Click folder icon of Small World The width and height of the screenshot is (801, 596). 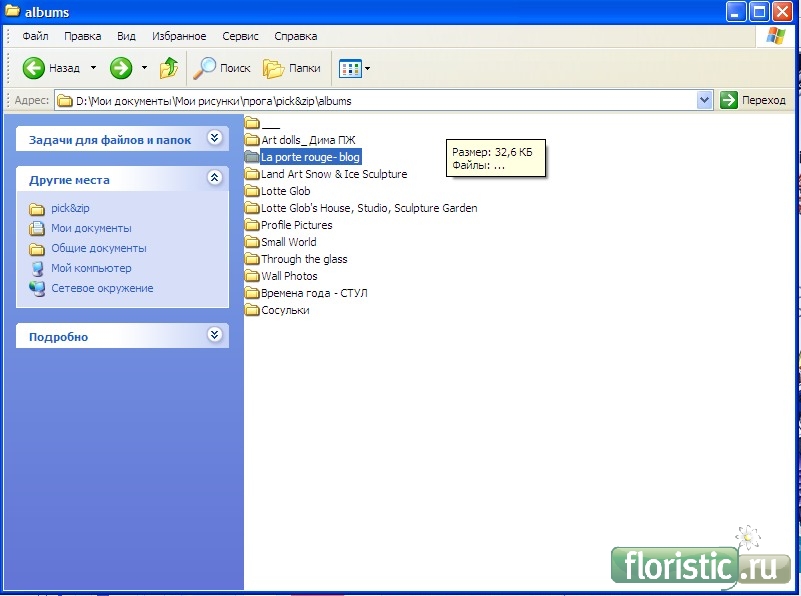point(252,242)
